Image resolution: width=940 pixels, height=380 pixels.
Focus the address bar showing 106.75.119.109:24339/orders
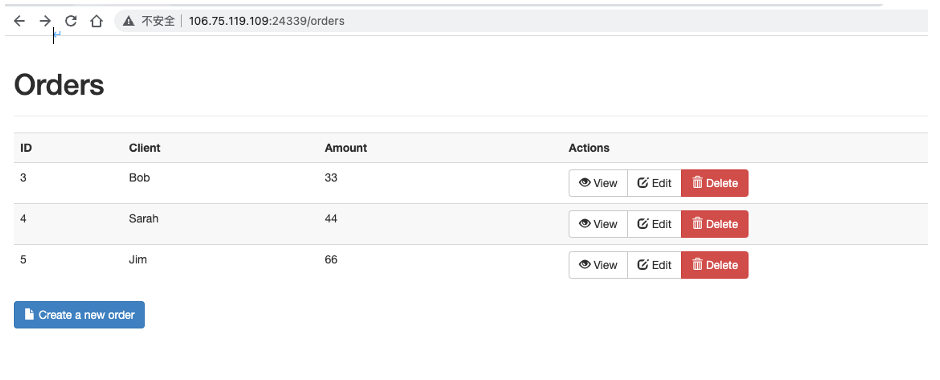click(x=522, y=21)
